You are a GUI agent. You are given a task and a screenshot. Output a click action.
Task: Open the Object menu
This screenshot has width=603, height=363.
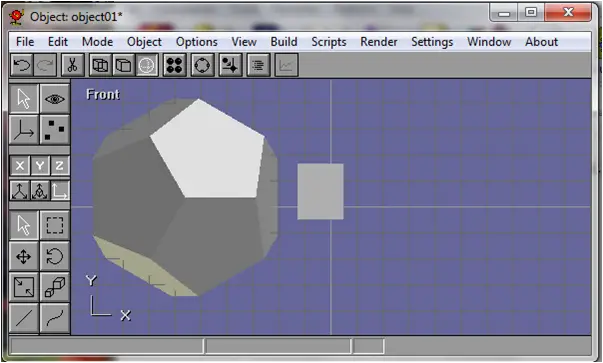(144, 42)
